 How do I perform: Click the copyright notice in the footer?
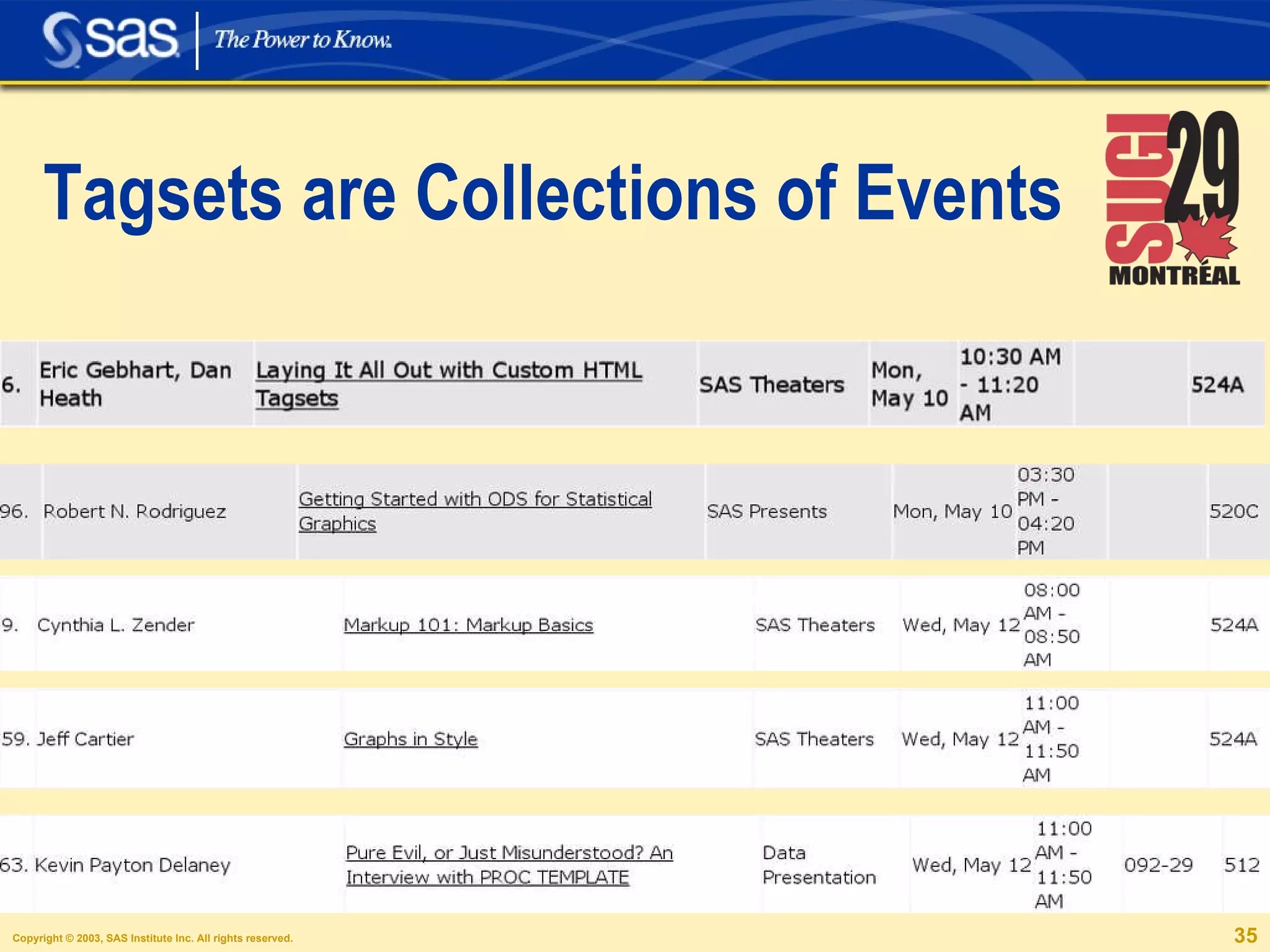pos(153,938)
